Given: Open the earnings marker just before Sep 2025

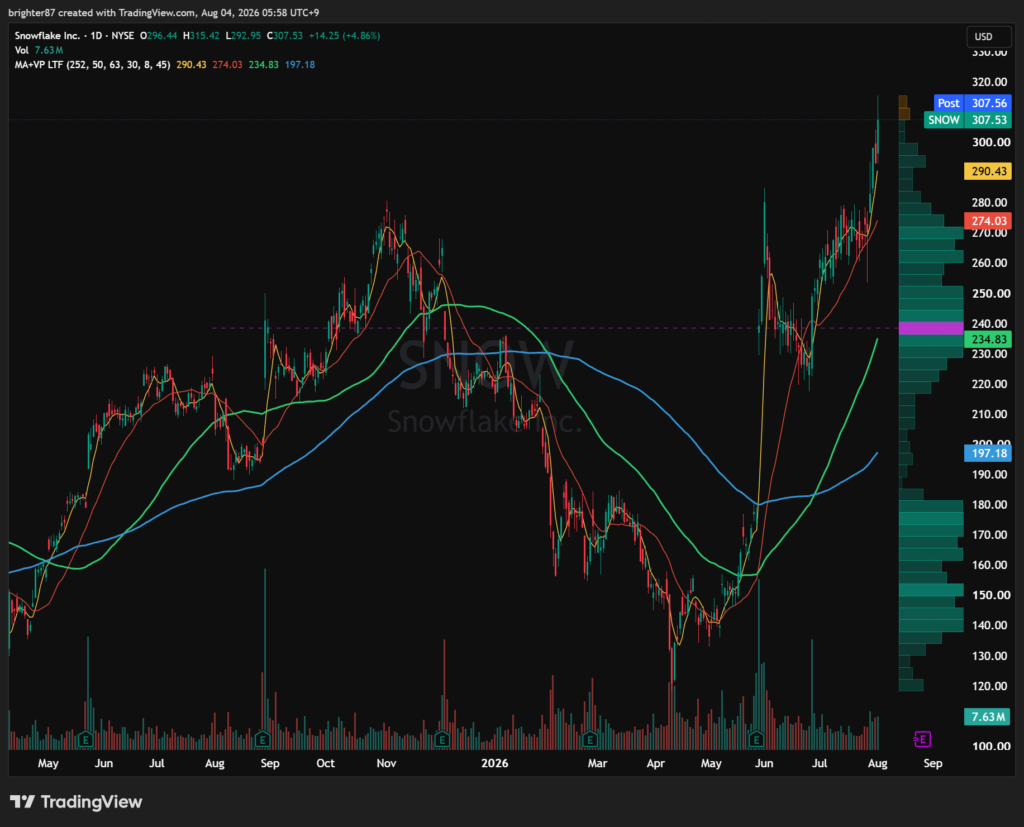Looking at the screenshot, I should point(263,739).
